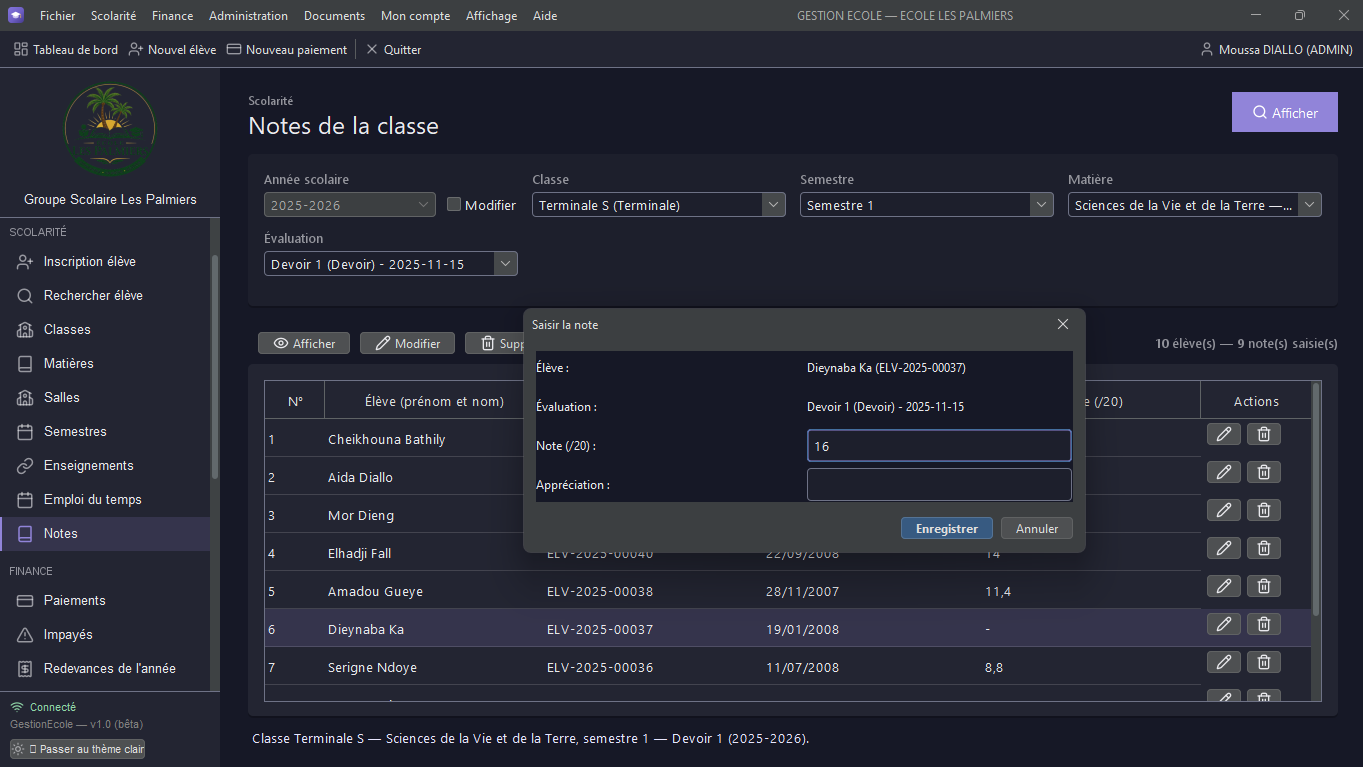Click Quitter in the toolbar
Image resolution: width=1363 pixels, height=767 pixels.
pyautogui.click(x=393, y=49)
